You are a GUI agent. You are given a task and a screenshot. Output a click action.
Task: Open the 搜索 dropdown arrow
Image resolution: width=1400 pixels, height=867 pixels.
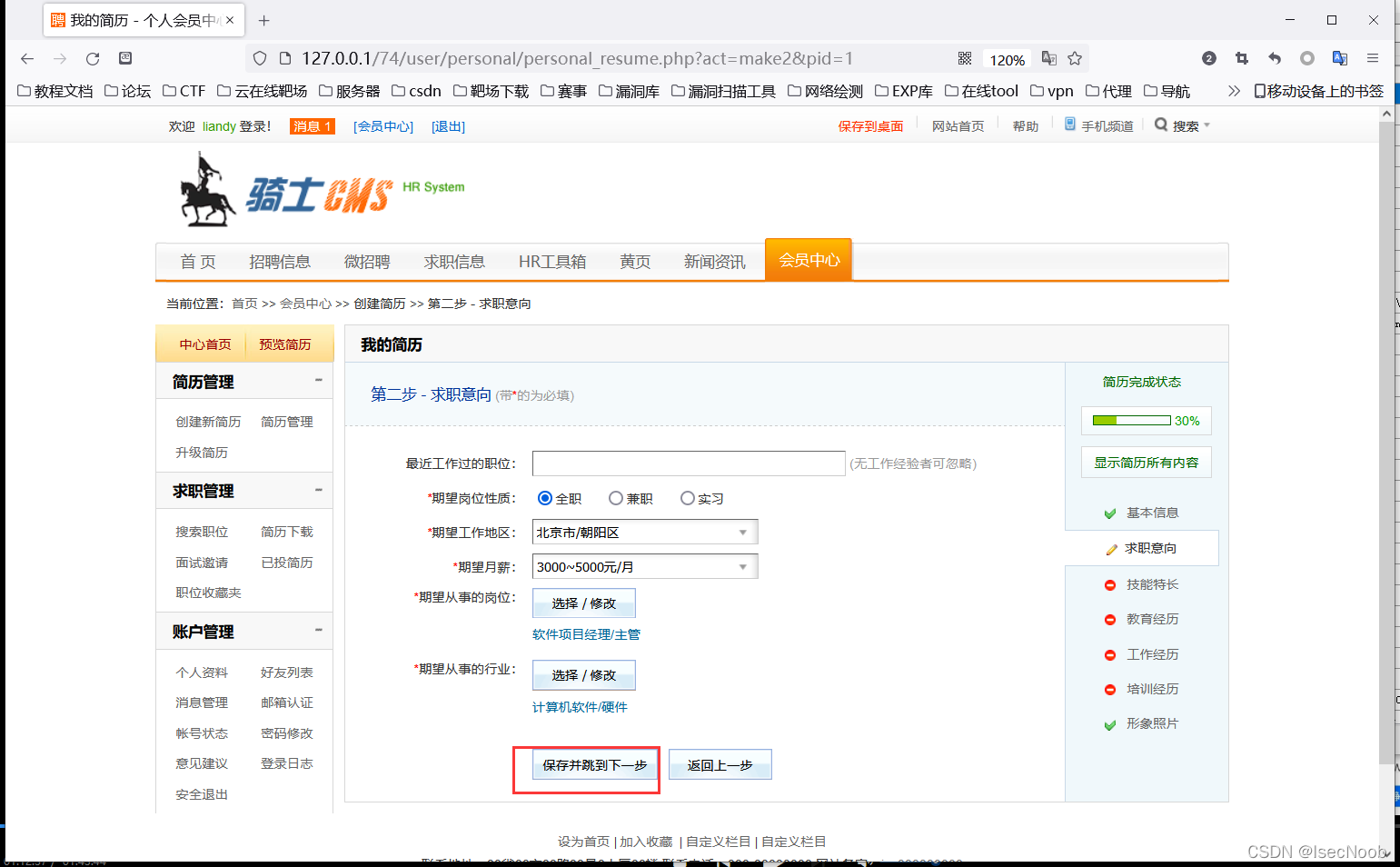(1206, 125)
